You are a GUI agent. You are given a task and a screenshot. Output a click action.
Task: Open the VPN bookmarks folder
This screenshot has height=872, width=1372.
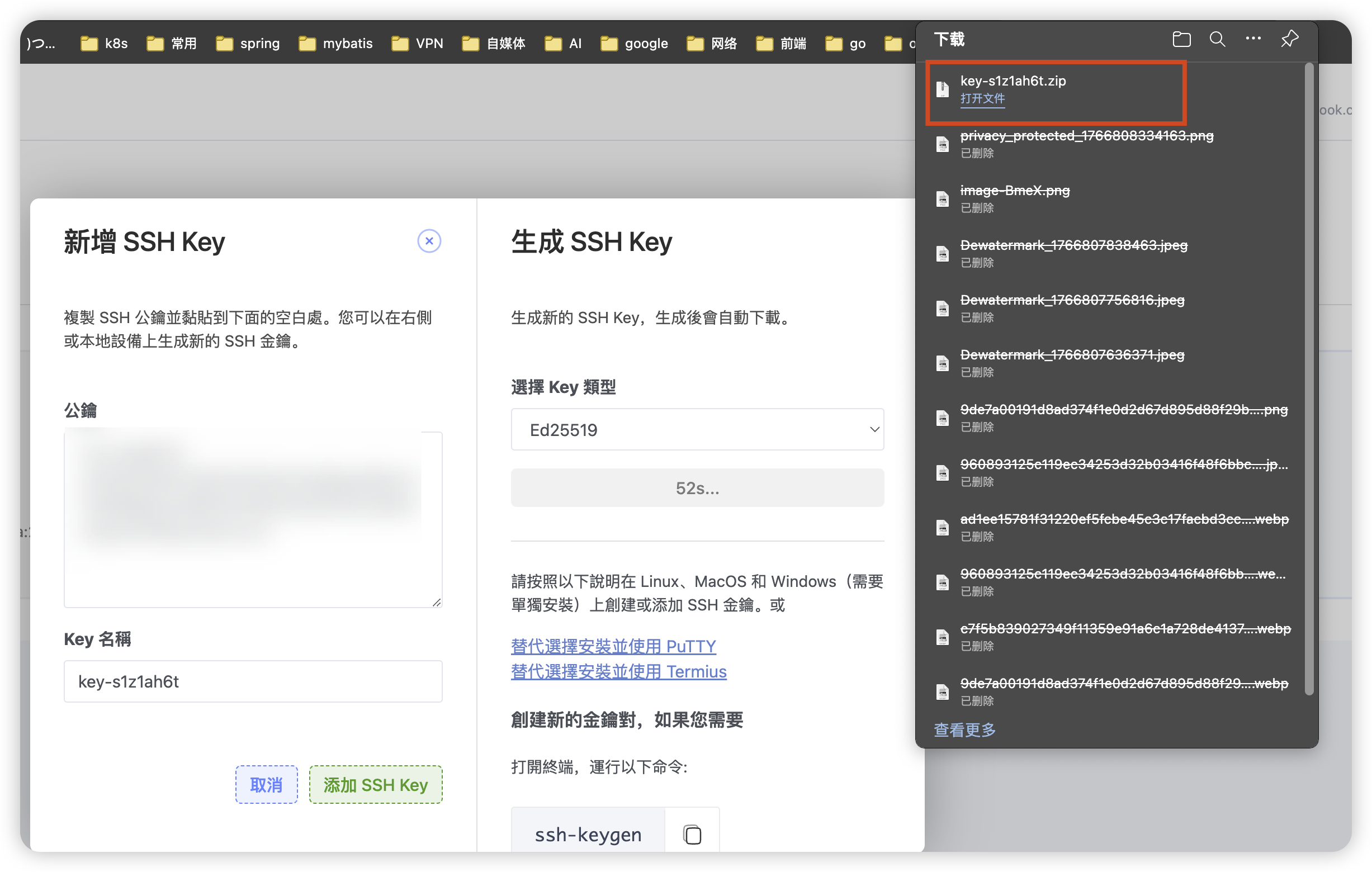tap(418, 43)
